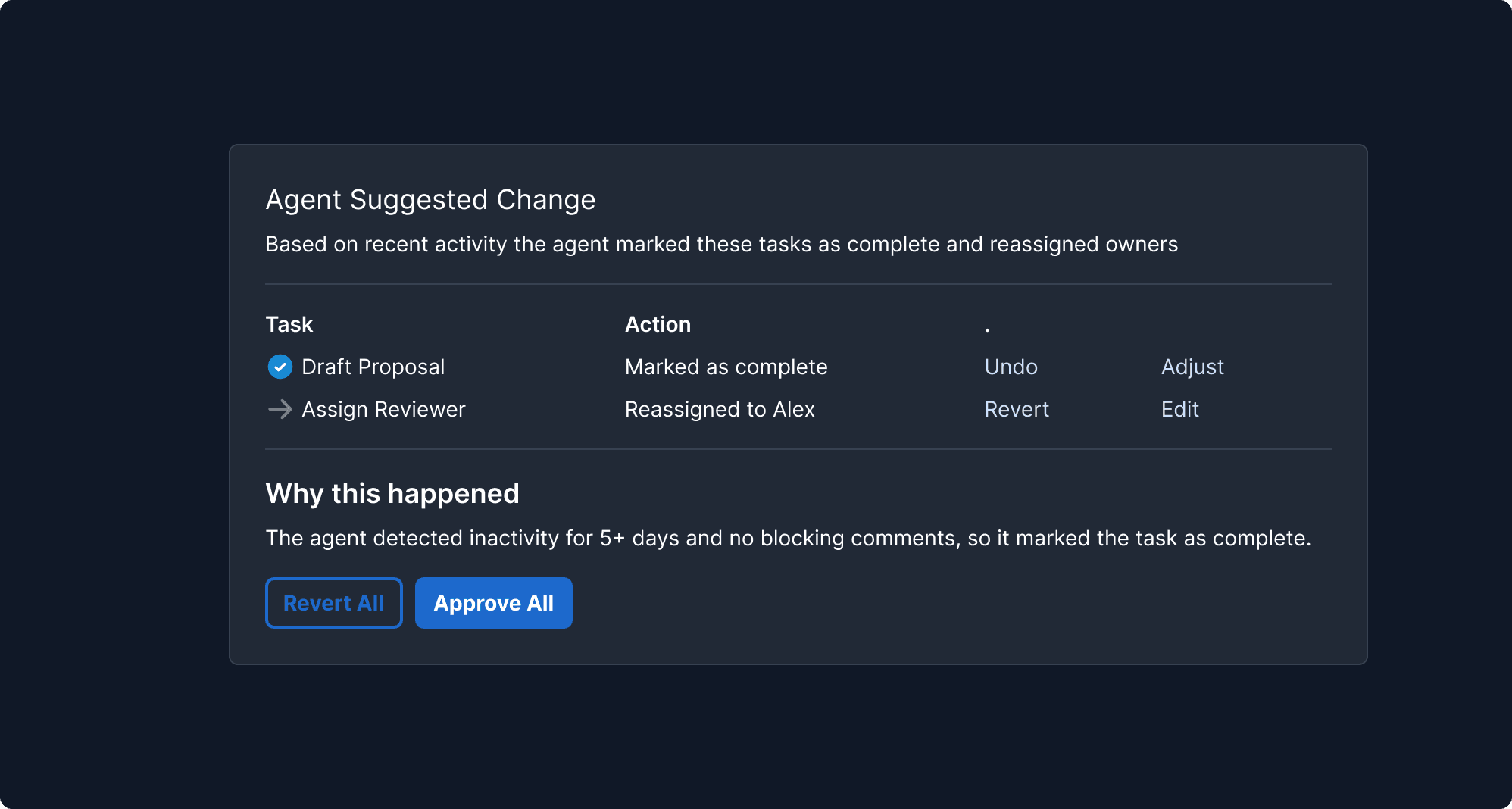Undo the Draft Proposal completion
The height and width of the screenshot is (809, 1512).
tap(1011, 367)
